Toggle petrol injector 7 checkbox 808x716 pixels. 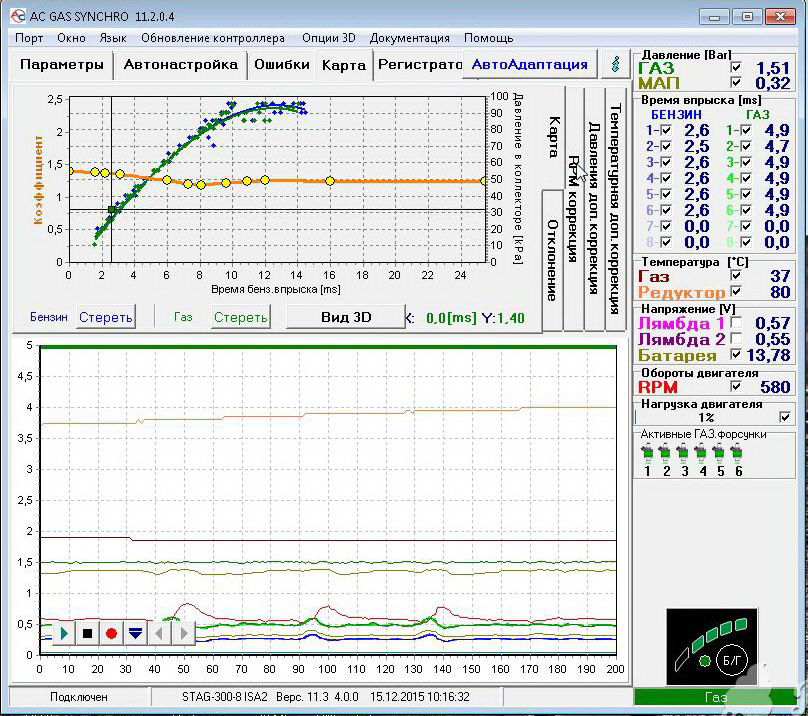[x=666, y=226]
